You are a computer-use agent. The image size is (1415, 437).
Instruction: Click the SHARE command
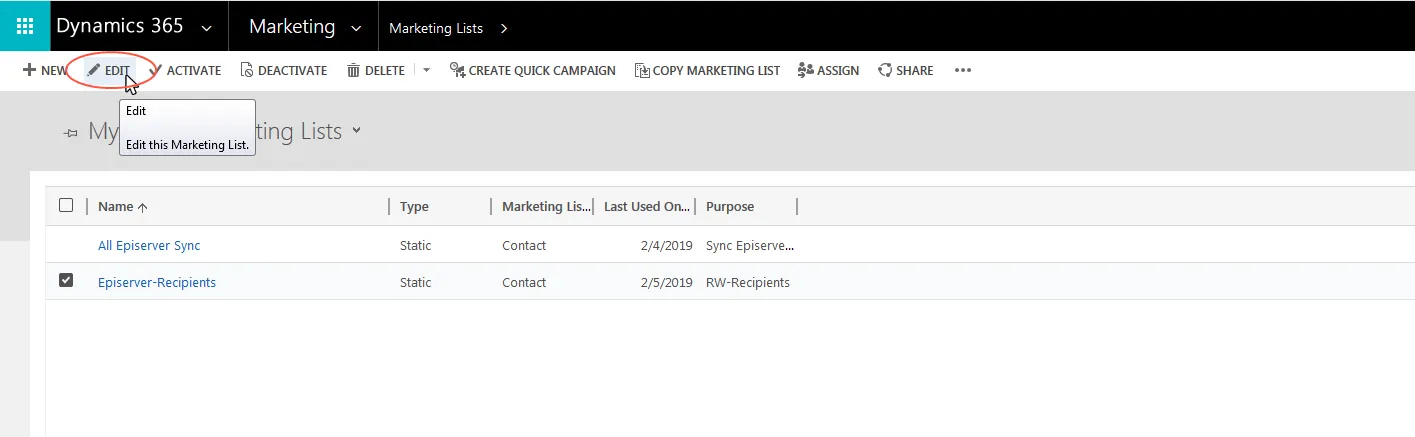(906, 70)
